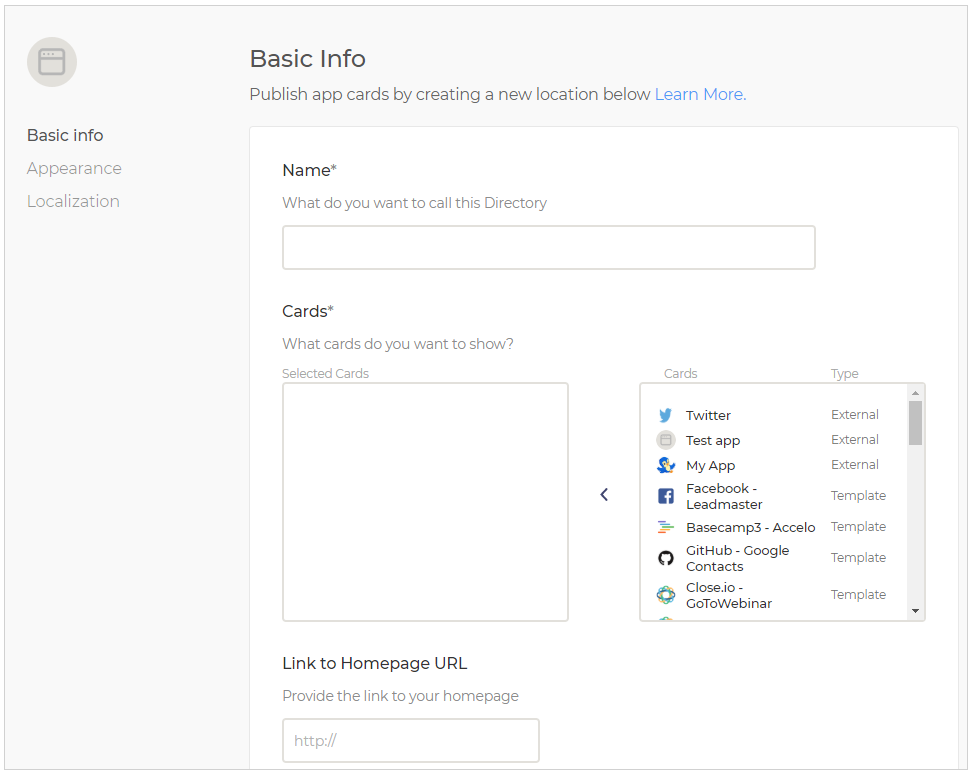Click the http:// homepage URL field

click(x=410, y=740)
